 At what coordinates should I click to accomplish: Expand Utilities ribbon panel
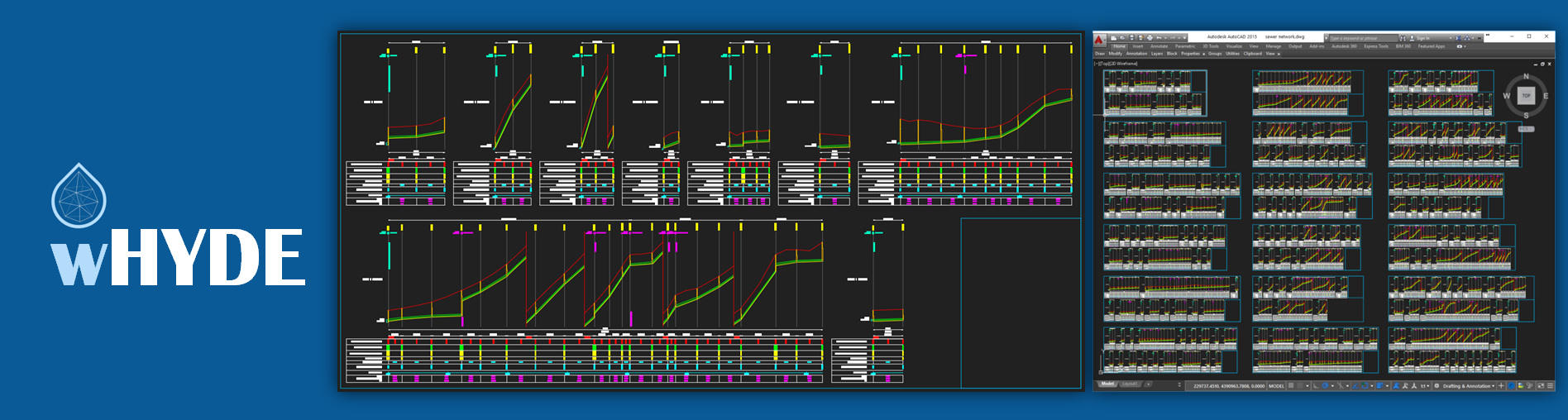(1232, 54)
